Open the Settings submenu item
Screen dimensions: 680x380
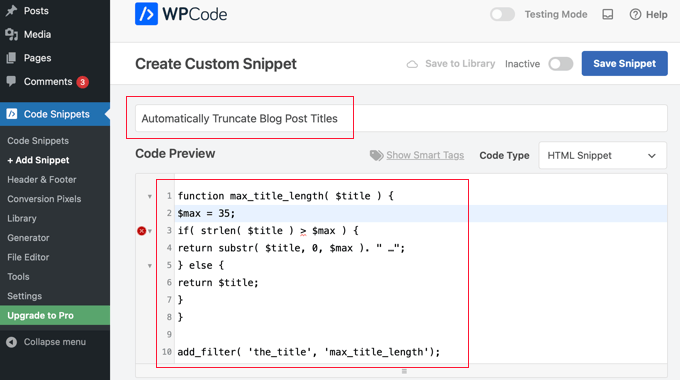[x=24, y=296]
